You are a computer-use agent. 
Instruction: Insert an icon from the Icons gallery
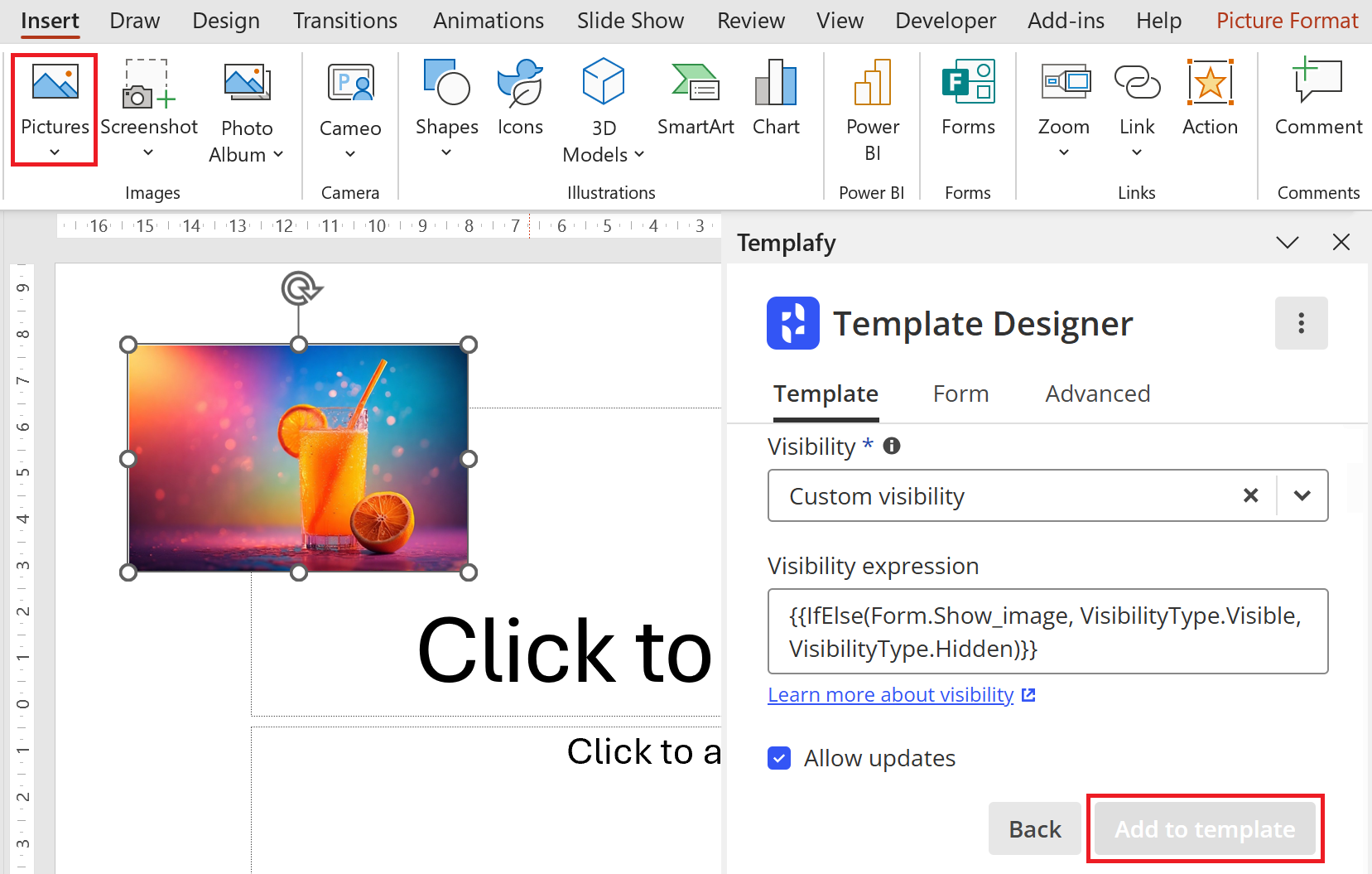coord(520,99)
